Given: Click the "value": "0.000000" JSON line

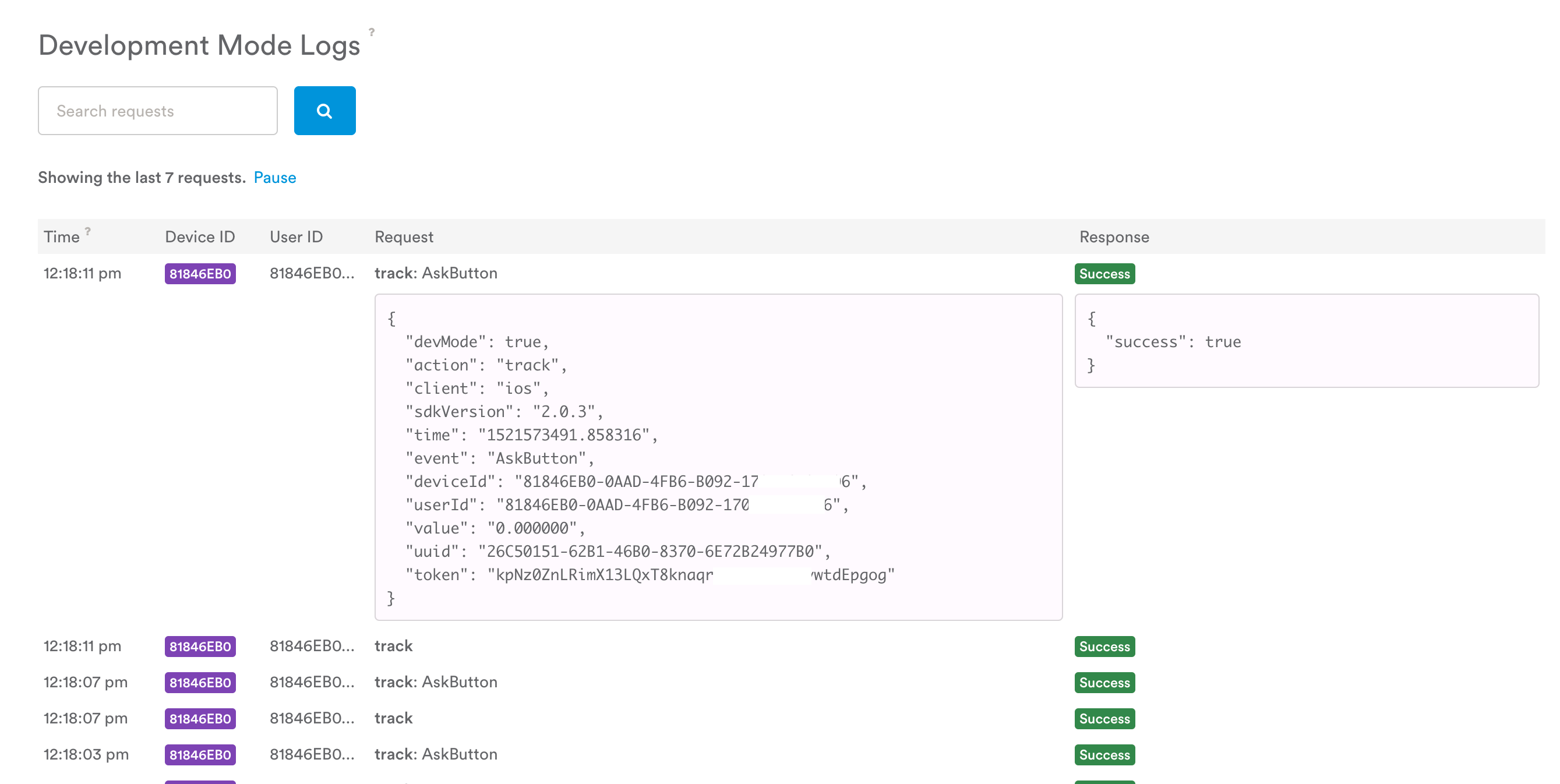Looking at the screenshot, I should pyautogui.click(x=495, y=528).
